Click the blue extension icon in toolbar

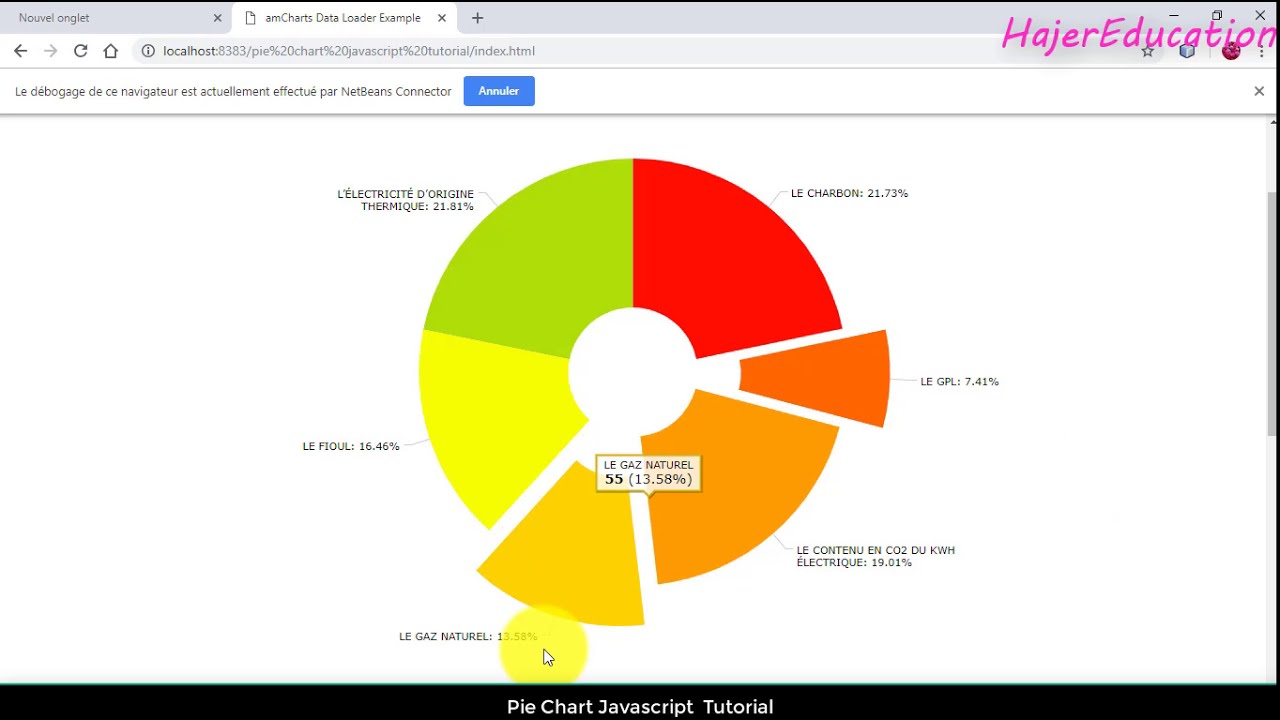pyautogui.click(x=1187, y=51)
